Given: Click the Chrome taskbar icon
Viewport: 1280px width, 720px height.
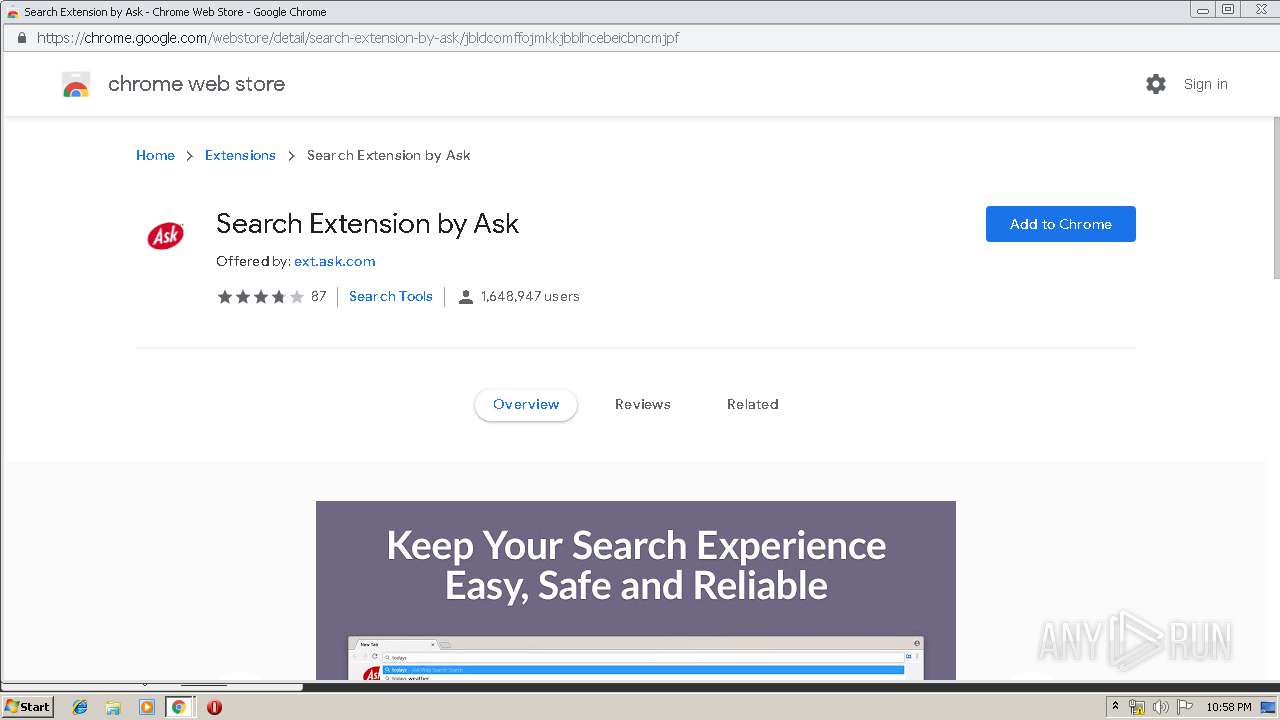Looking at the screenshot, I should [179, 707].
